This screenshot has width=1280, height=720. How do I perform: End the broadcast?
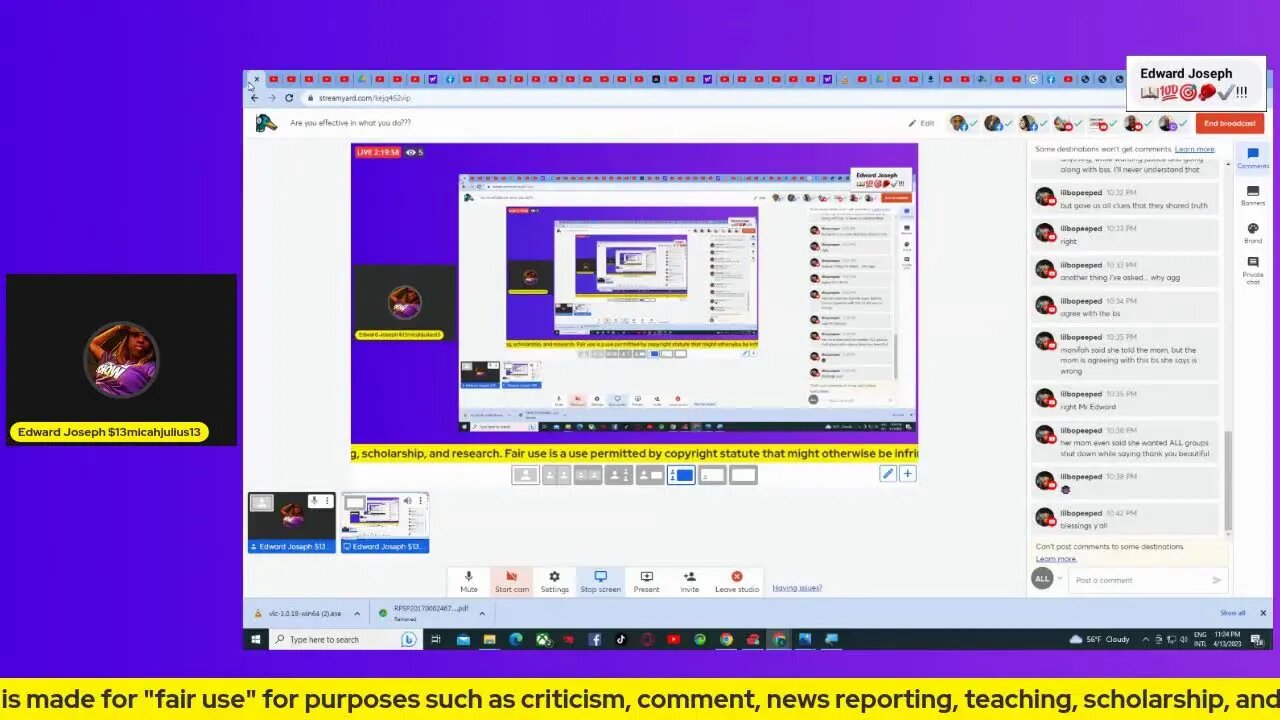pos(1229,123)
